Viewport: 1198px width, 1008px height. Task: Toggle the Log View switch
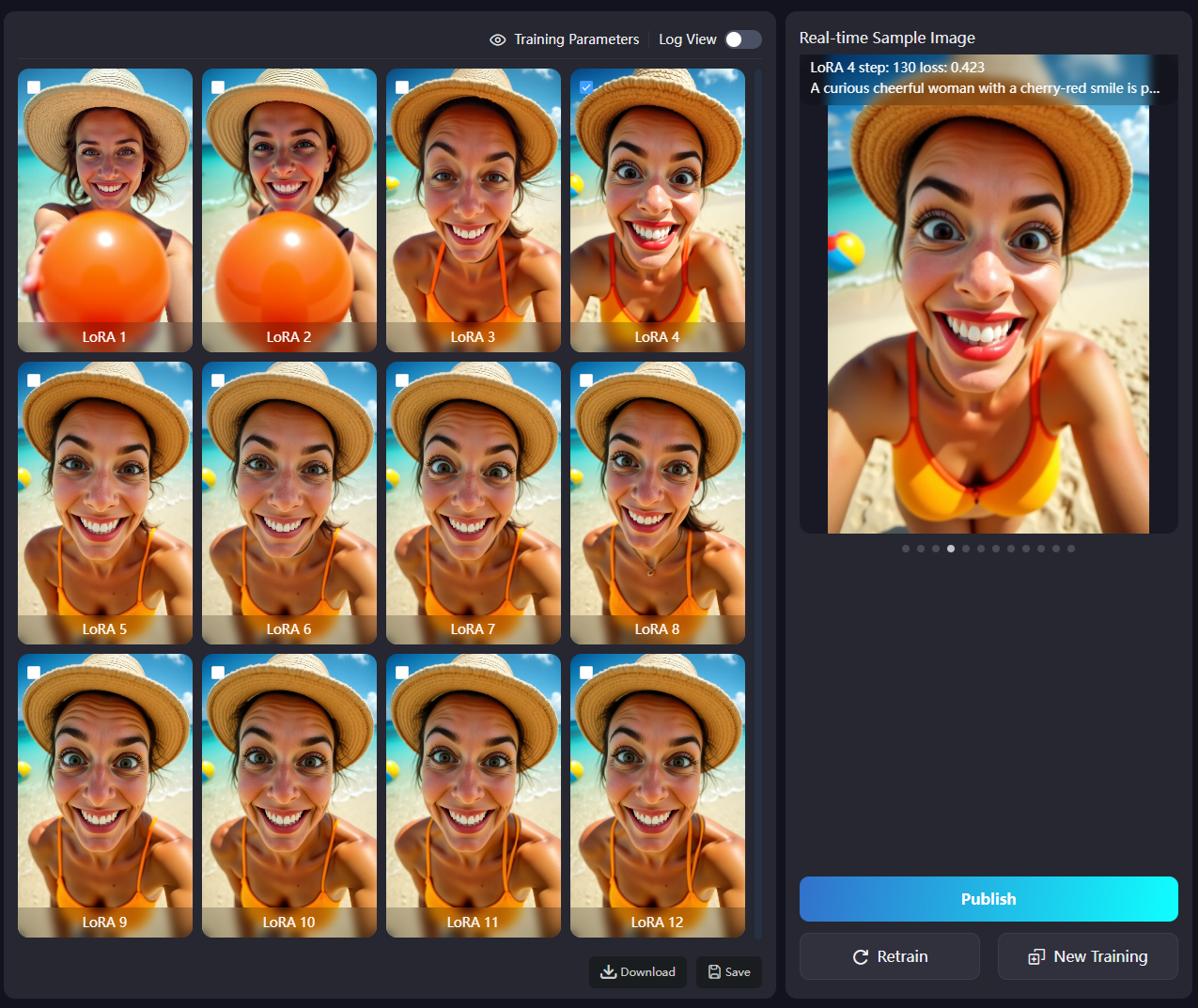coord(742,39)
